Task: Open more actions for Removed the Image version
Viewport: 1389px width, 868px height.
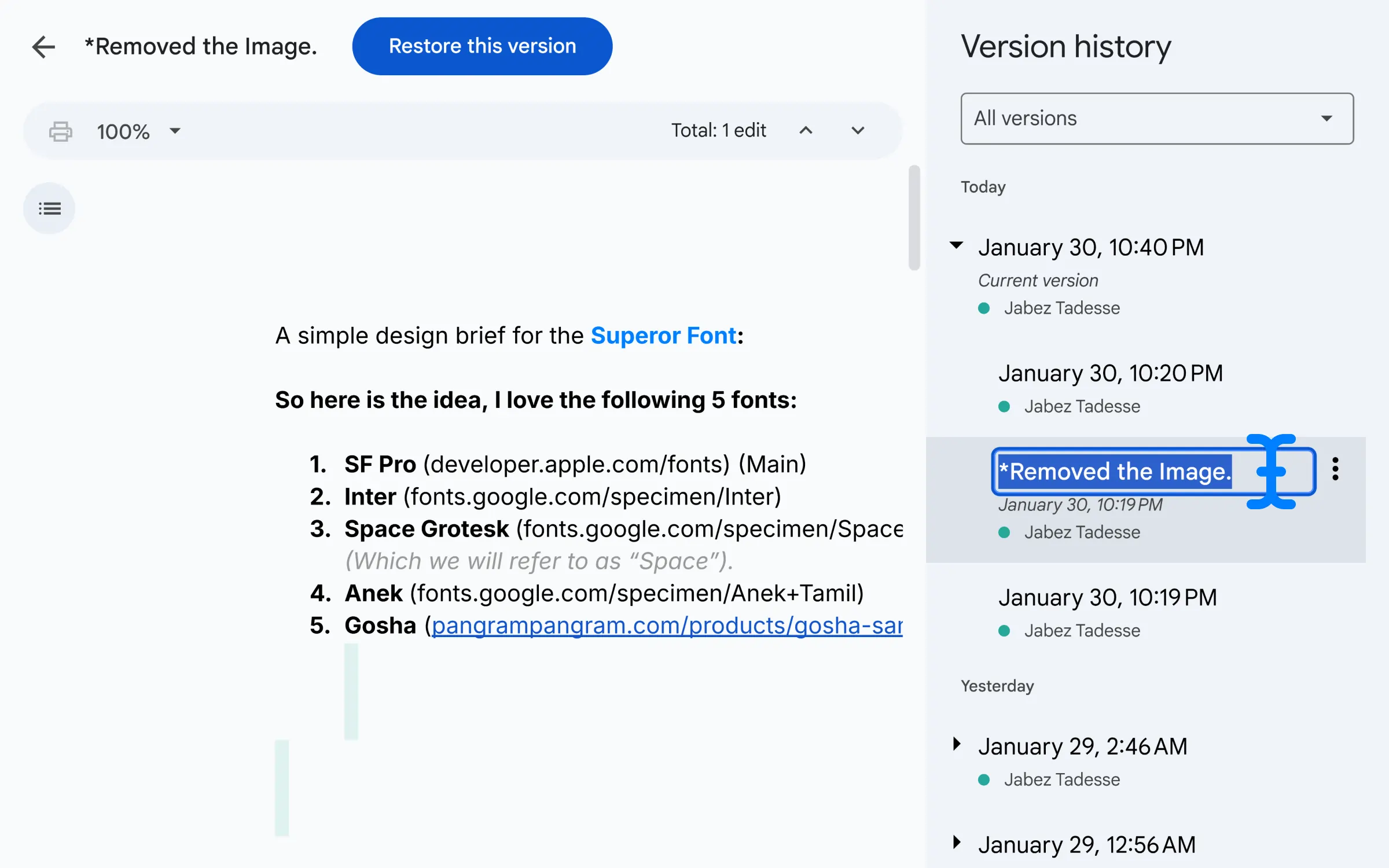Action: (1335, 469)
